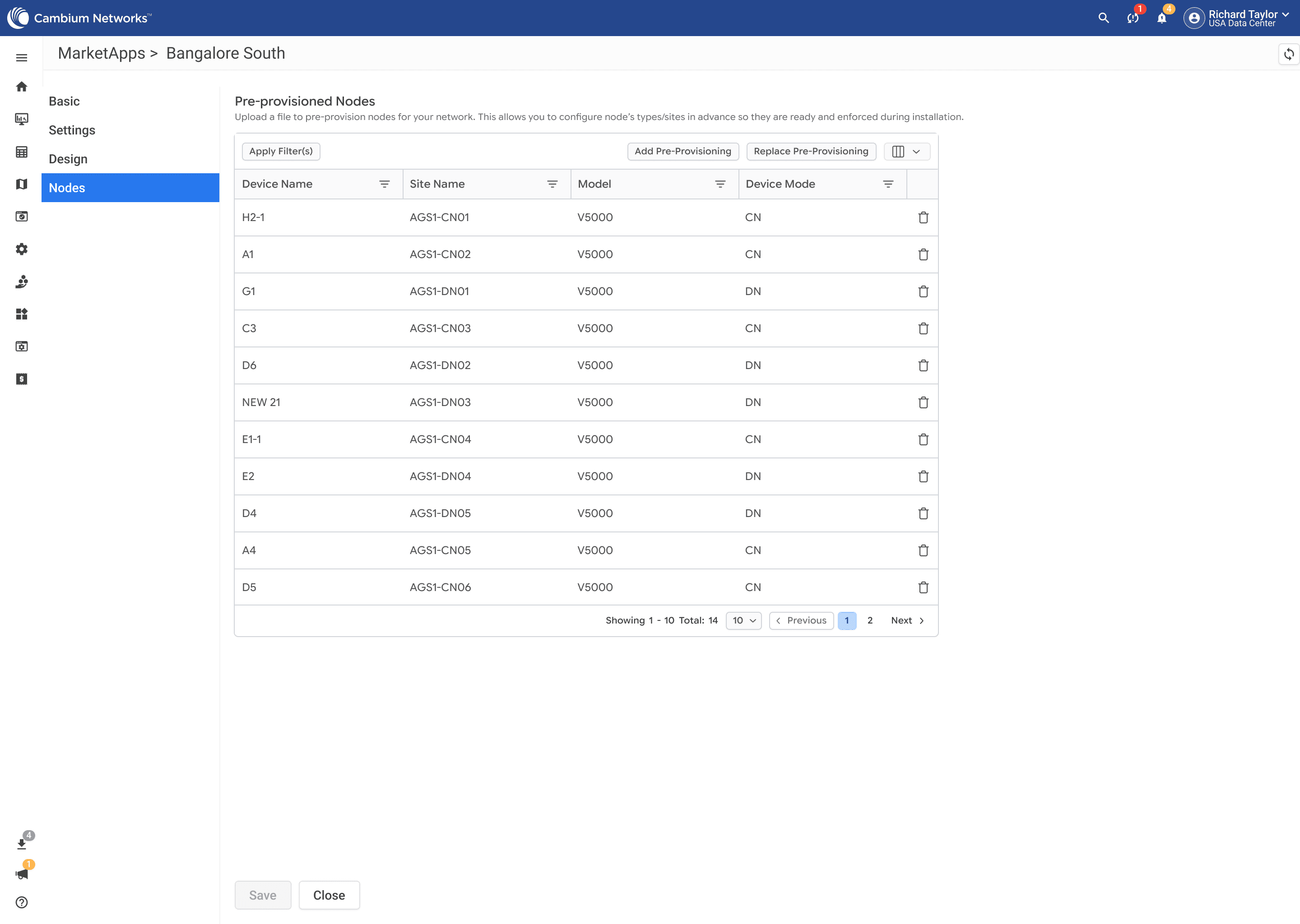This screenshot has height=924, width=1300.
Task: Click the NEW 21 device name cell
Action: [261, 402]
